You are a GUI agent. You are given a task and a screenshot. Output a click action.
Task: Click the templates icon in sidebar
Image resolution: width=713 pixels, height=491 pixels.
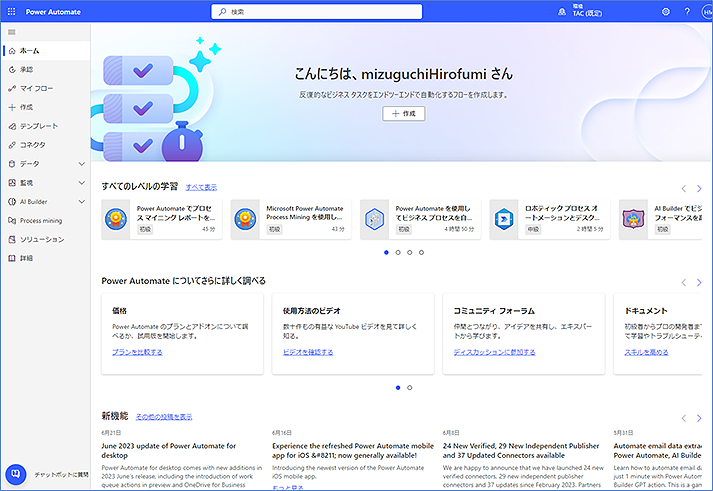[x=12, y=126]
